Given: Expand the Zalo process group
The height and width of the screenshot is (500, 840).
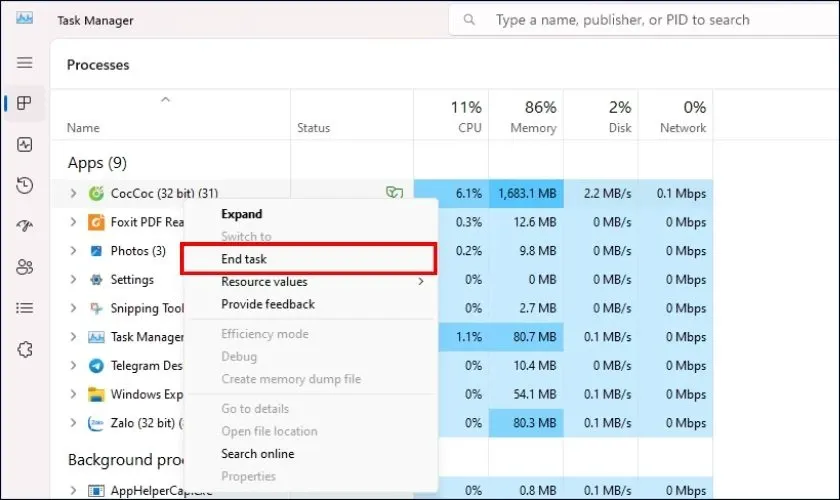Looking at the screenshot, I should pyautogui.click(x=73, y=423).
